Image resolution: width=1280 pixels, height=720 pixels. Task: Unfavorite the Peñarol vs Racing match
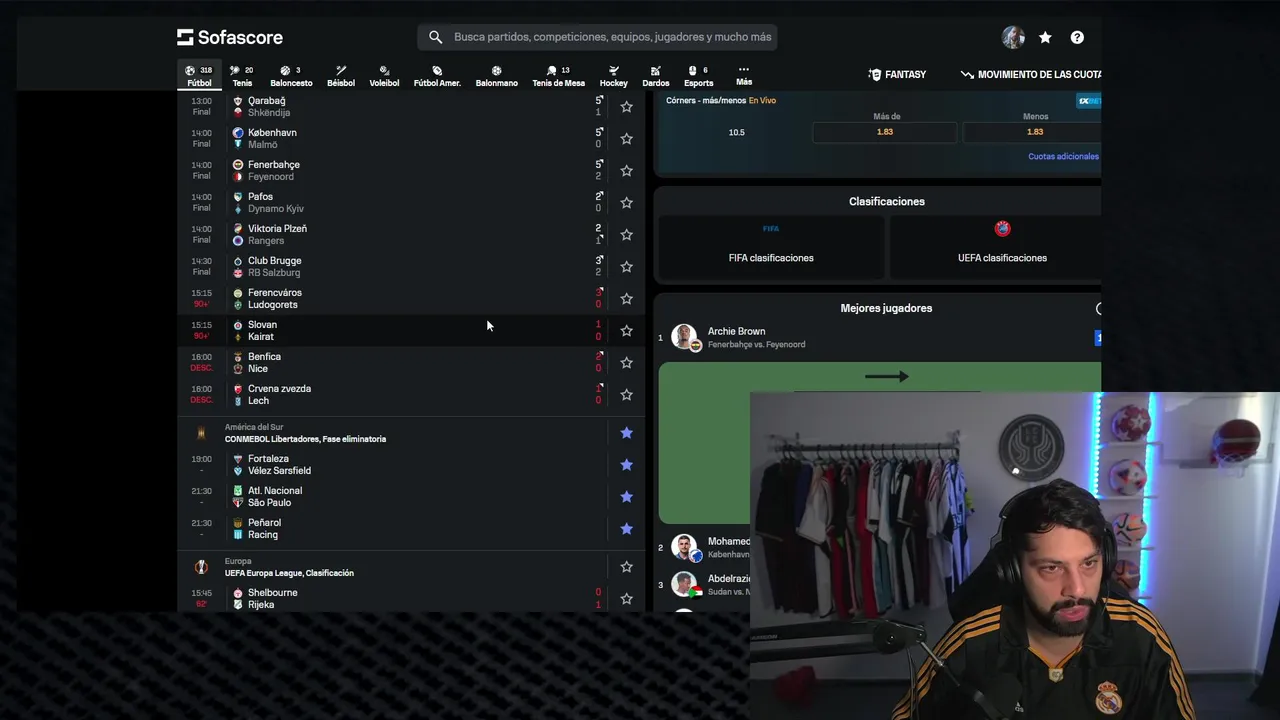tap(626, 528)
